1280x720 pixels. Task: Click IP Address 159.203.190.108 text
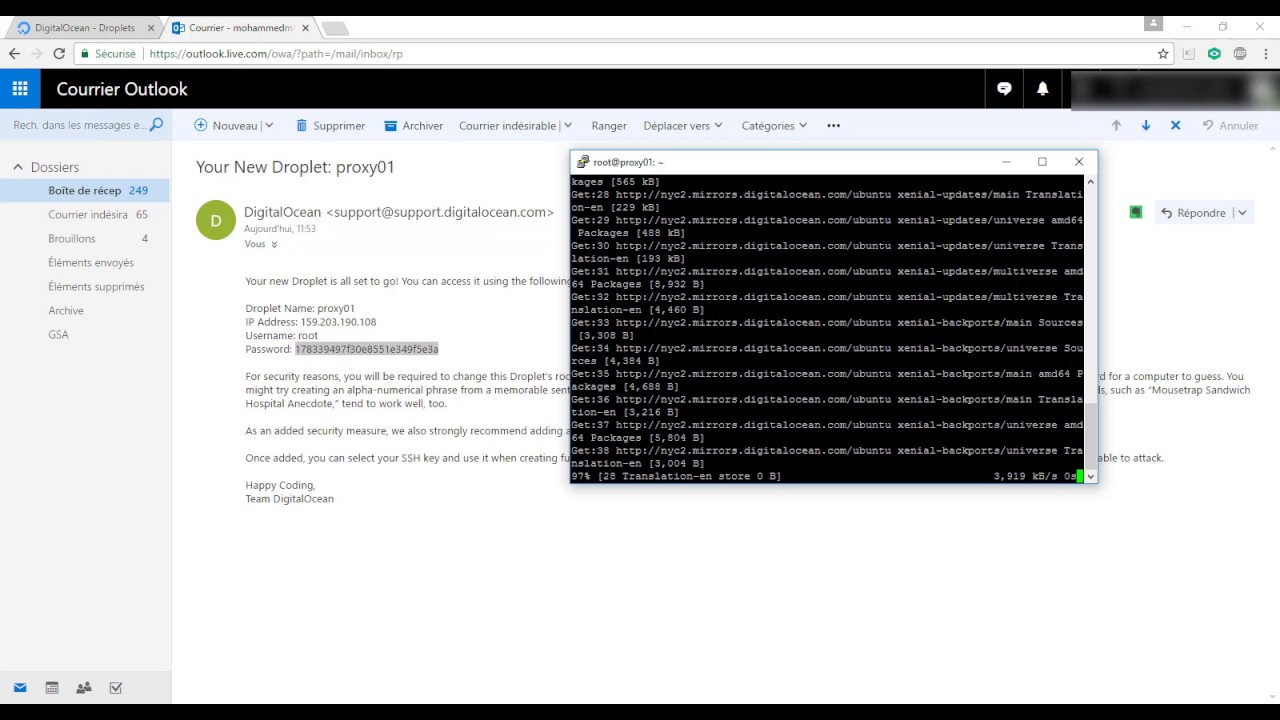pos(311,322)
